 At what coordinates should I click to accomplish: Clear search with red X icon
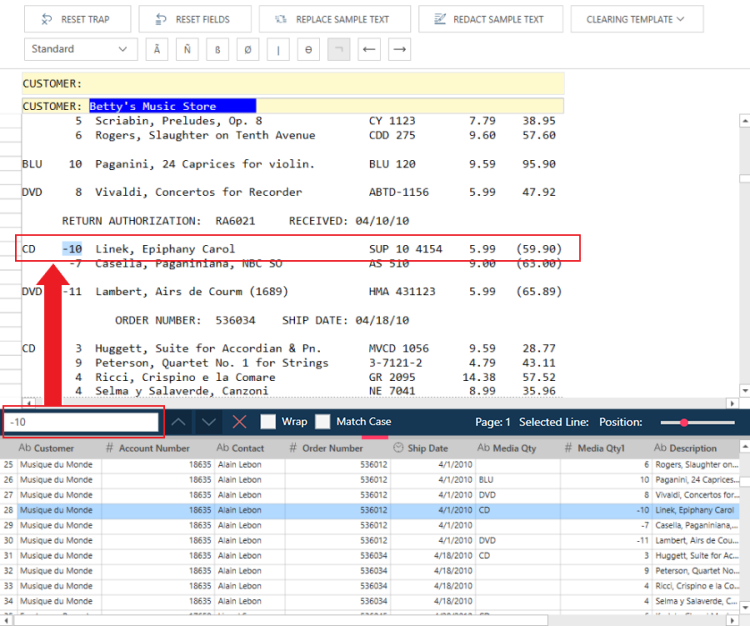coord(239,422)
